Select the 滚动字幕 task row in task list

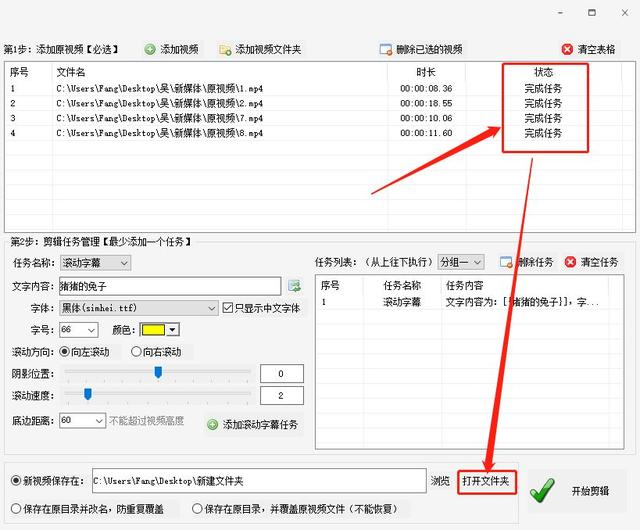click(x=400, y=301)
